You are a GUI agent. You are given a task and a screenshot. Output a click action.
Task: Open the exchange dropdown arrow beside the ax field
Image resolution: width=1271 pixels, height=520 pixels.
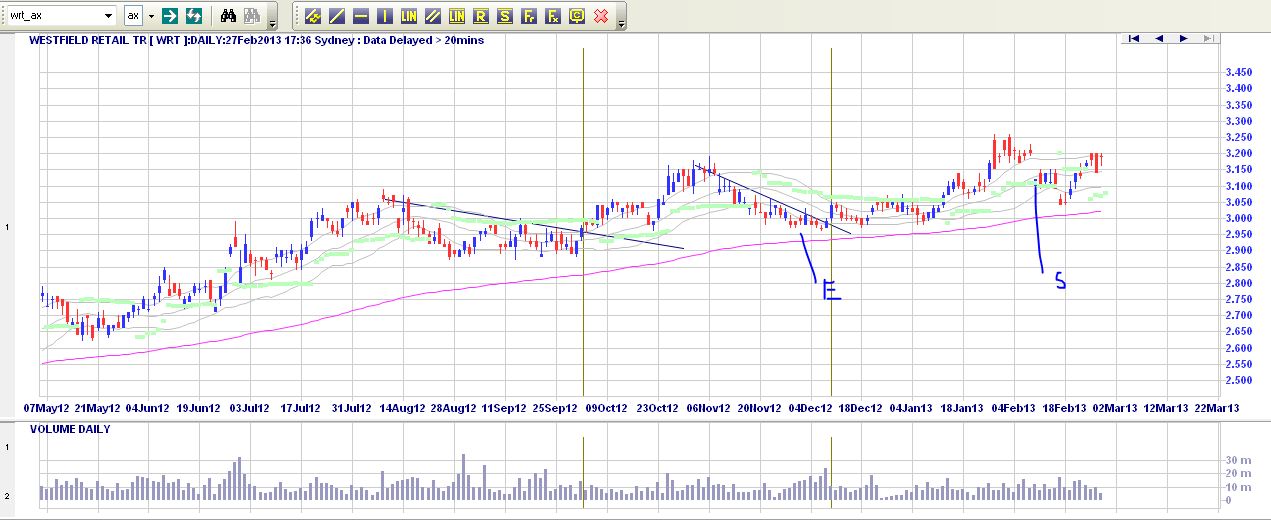(151, 16)
